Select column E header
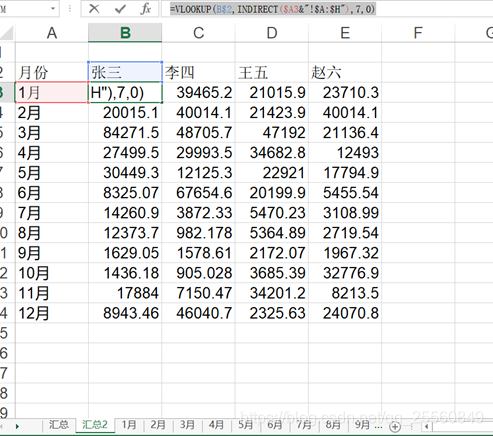The image size is (493, 436). click(345, 33)
